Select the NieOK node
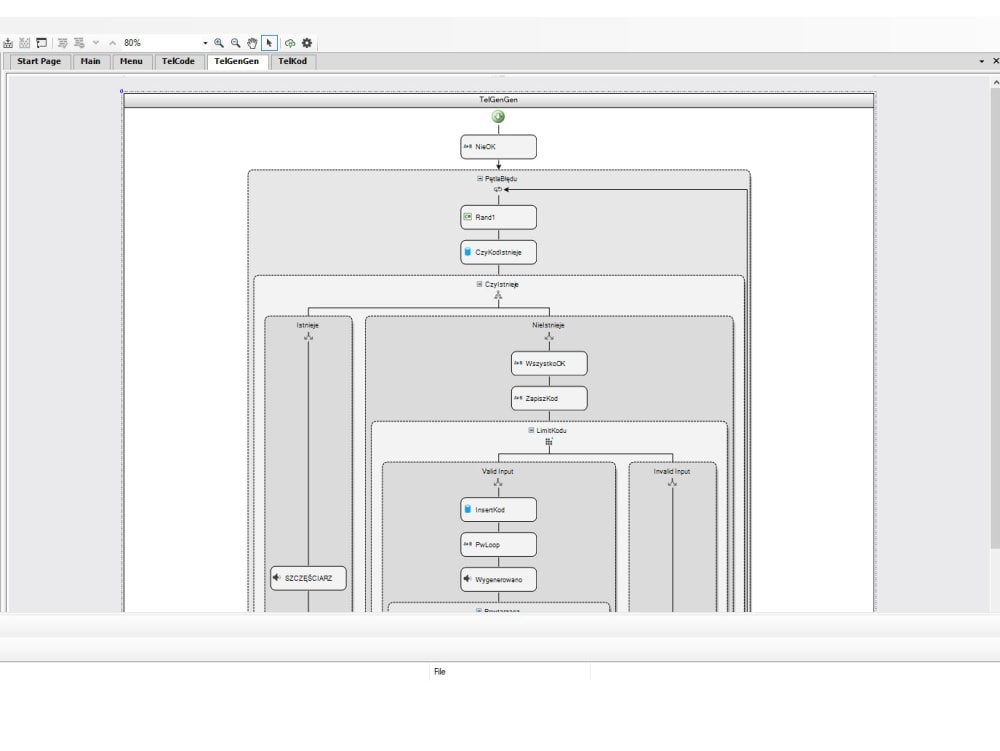The image size is (1000, 751). click(499, 147)
